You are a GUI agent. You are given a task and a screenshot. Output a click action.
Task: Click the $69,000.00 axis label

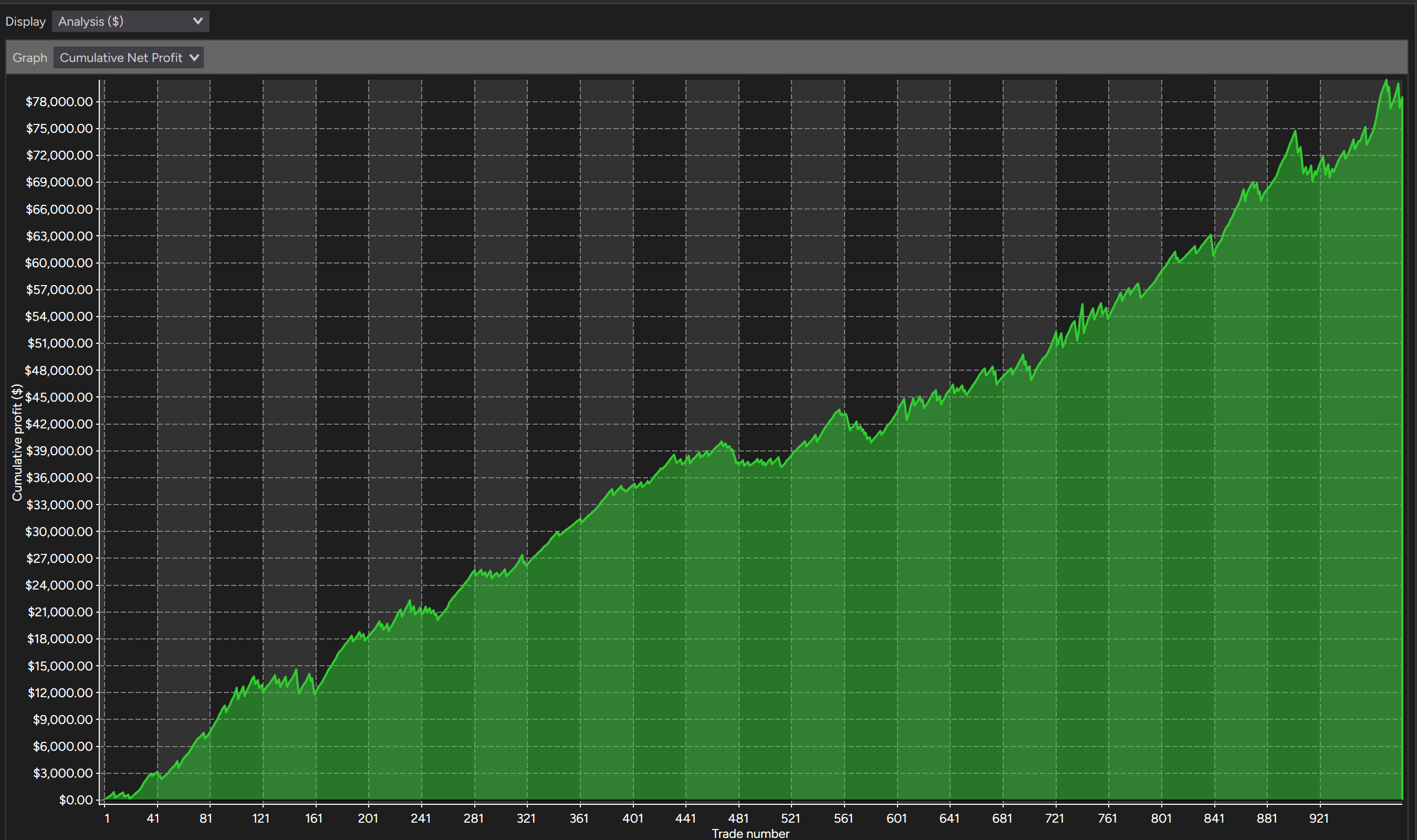coord(59,182)
